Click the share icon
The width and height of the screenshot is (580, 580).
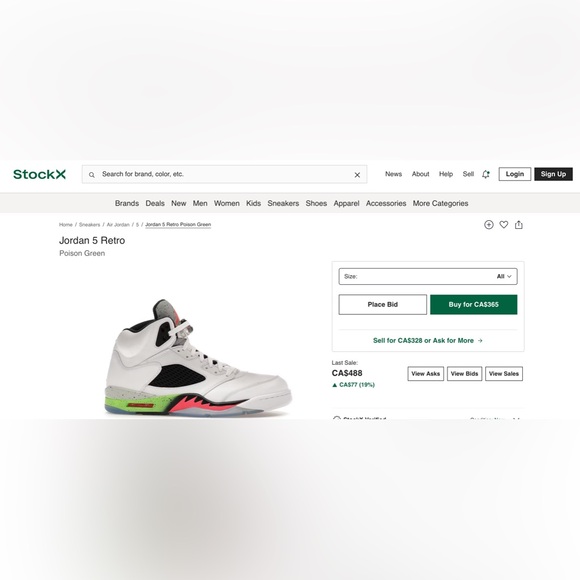point(519,225)
